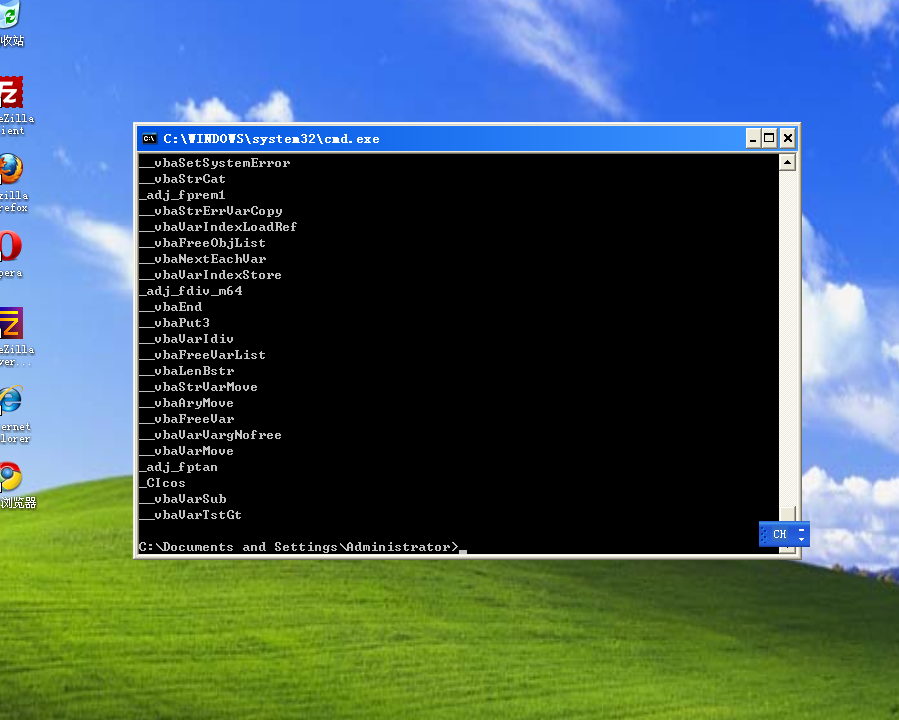Viewport: 899px width, 720px height.
Task: Click the CH language bar indicator
Action: coord(780,534)
